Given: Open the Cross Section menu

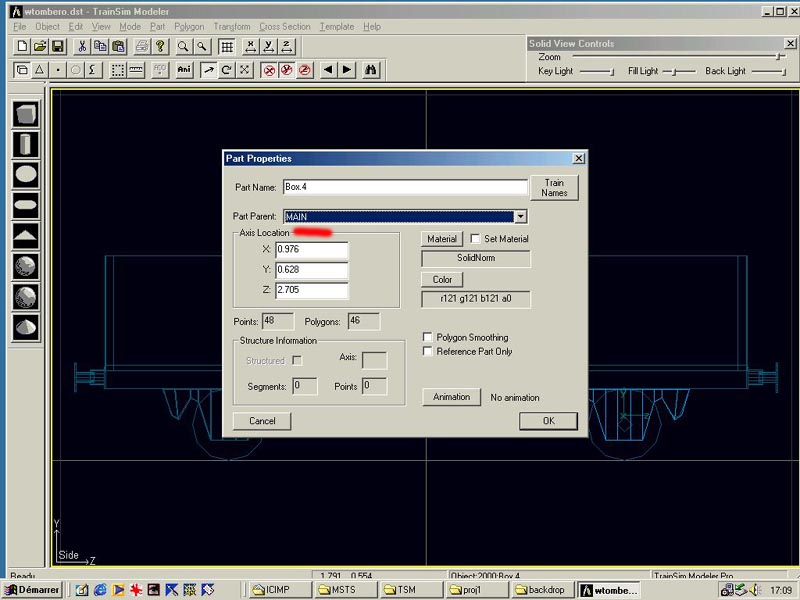Looking at the screenshot, I should (x=284, y=27).
